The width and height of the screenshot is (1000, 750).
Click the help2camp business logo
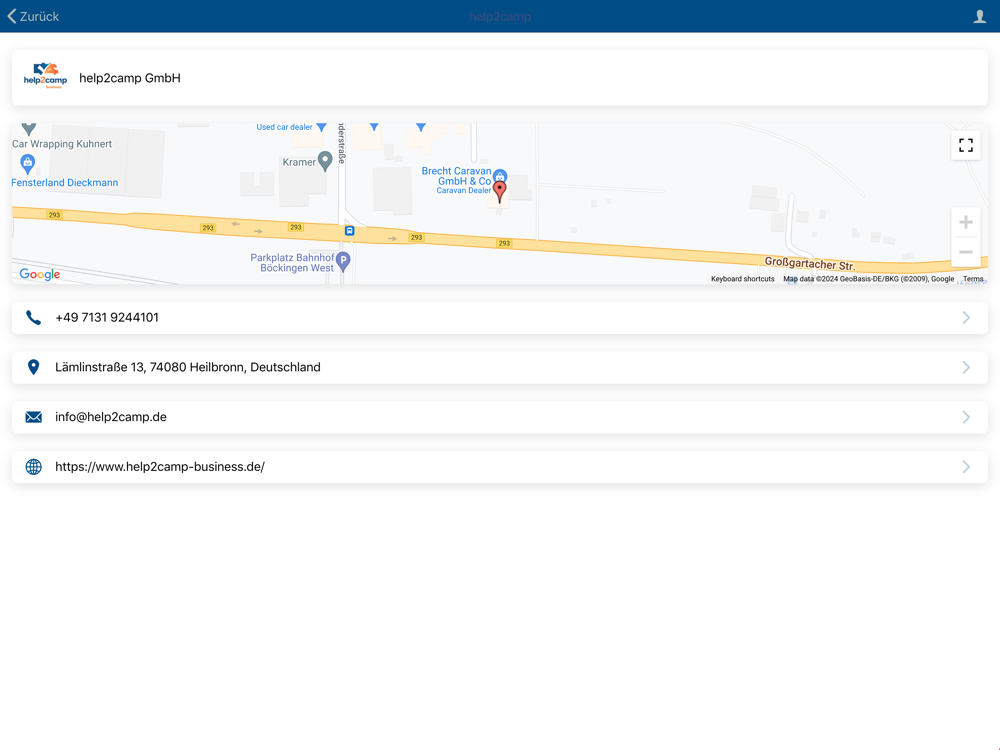point(45,78)
